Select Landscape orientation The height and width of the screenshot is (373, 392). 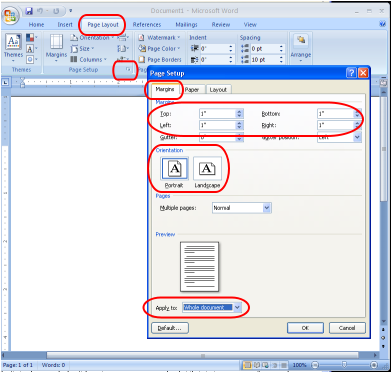coord(207,173)
